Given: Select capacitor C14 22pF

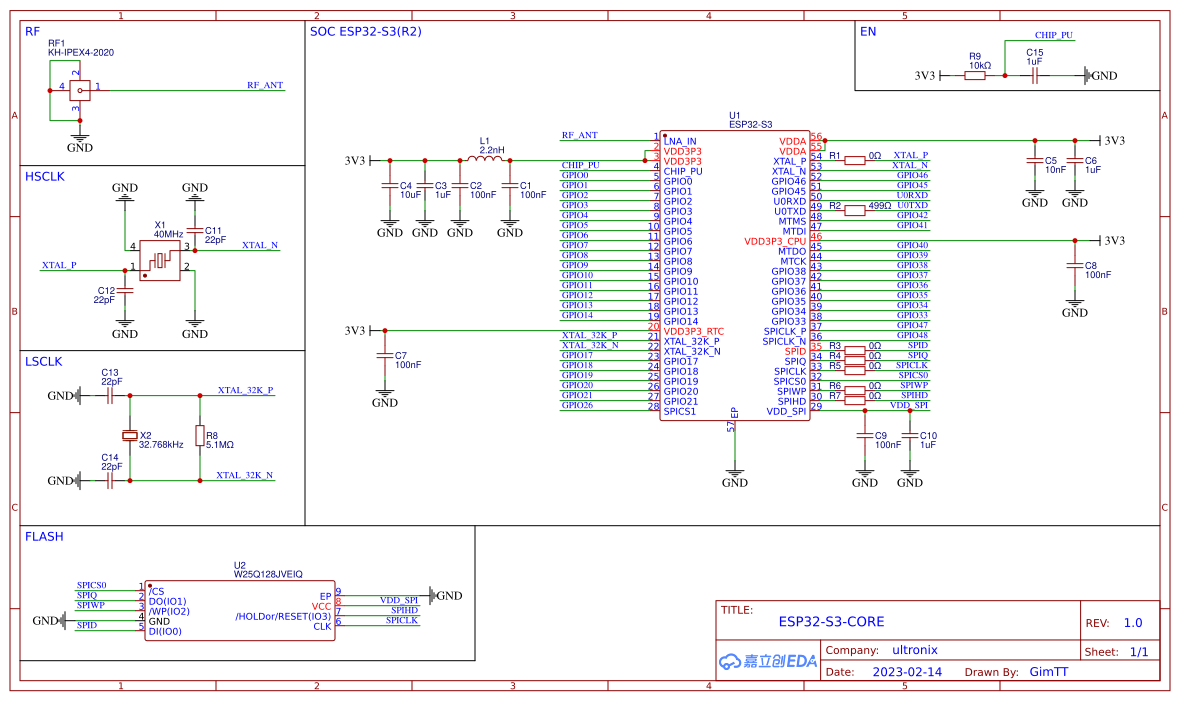Looking at the screenshot, I should pyautogui.click(x=110, y=480).
